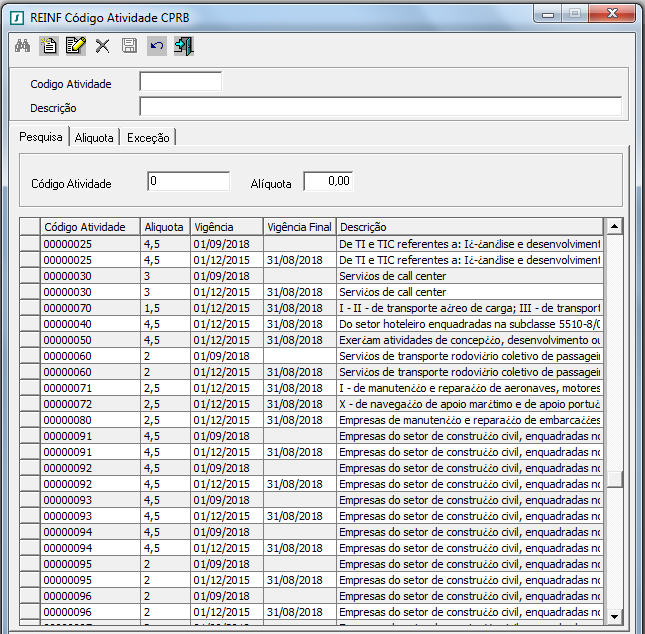Focus the Descrição text field
Viewport: 645px width, 634px height.
pos(380,107)
